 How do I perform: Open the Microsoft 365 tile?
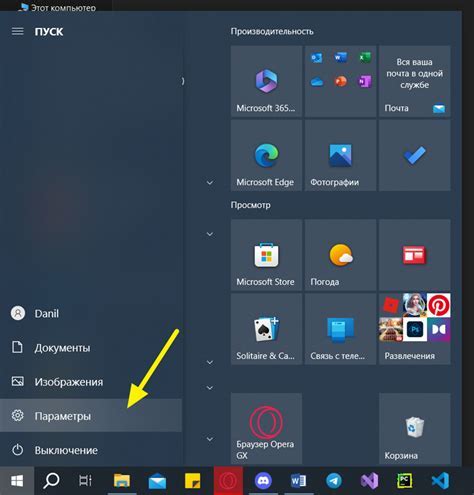point(266,81)
